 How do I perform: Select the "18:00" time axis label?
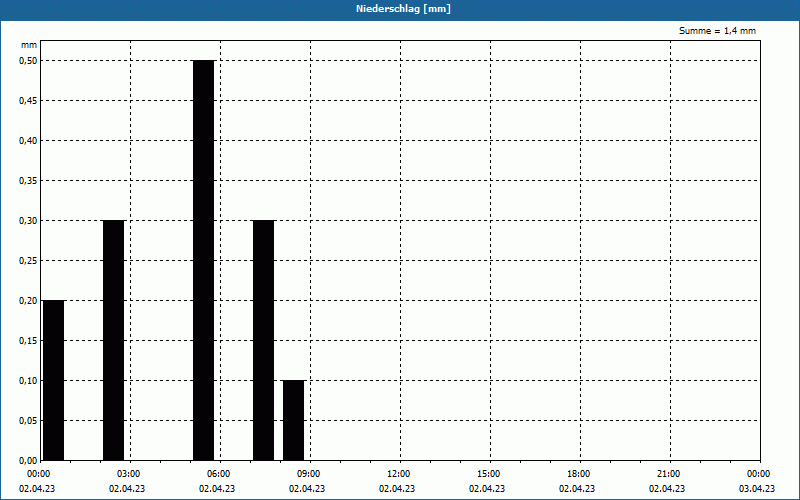[x=579, y=474]
